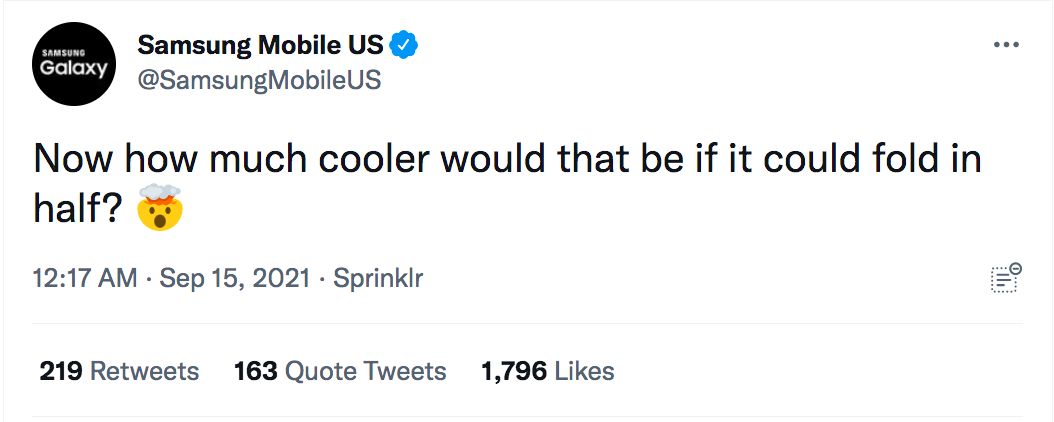Click the Sep 15, 2021 date
The width and height of the screenshot is (1054, 422).
pos(235,278)
